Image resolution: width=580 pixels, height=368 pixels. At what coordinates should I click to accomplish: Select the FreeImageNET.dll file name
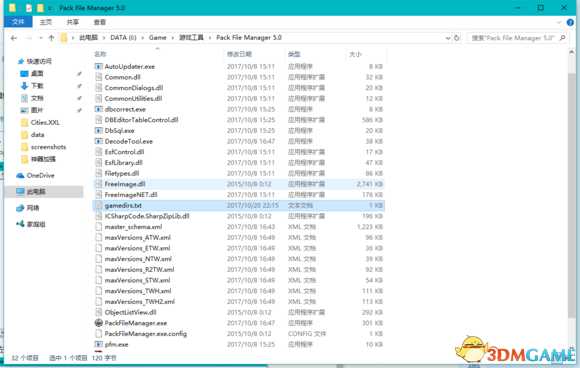131,195
